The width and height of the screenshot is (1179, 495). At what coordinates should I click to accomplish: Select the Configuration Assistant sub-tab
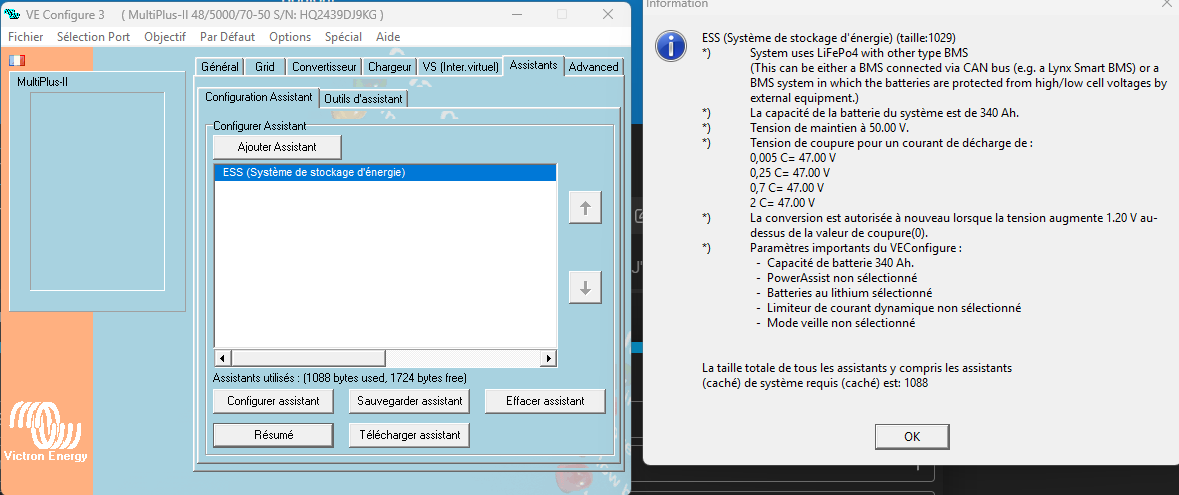259,97
